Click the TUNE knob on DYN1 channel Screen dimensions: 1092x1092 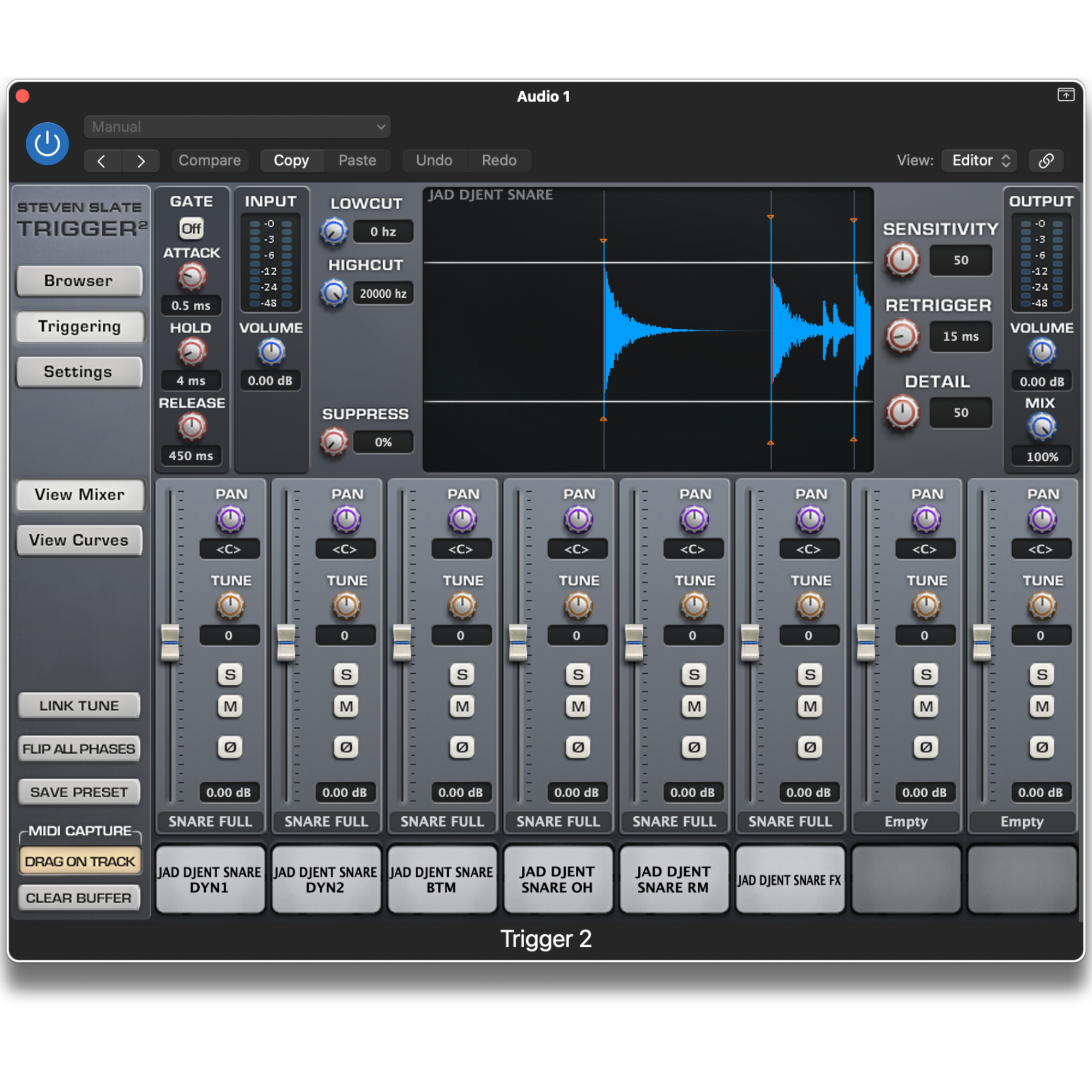click(x=230, y=606)
